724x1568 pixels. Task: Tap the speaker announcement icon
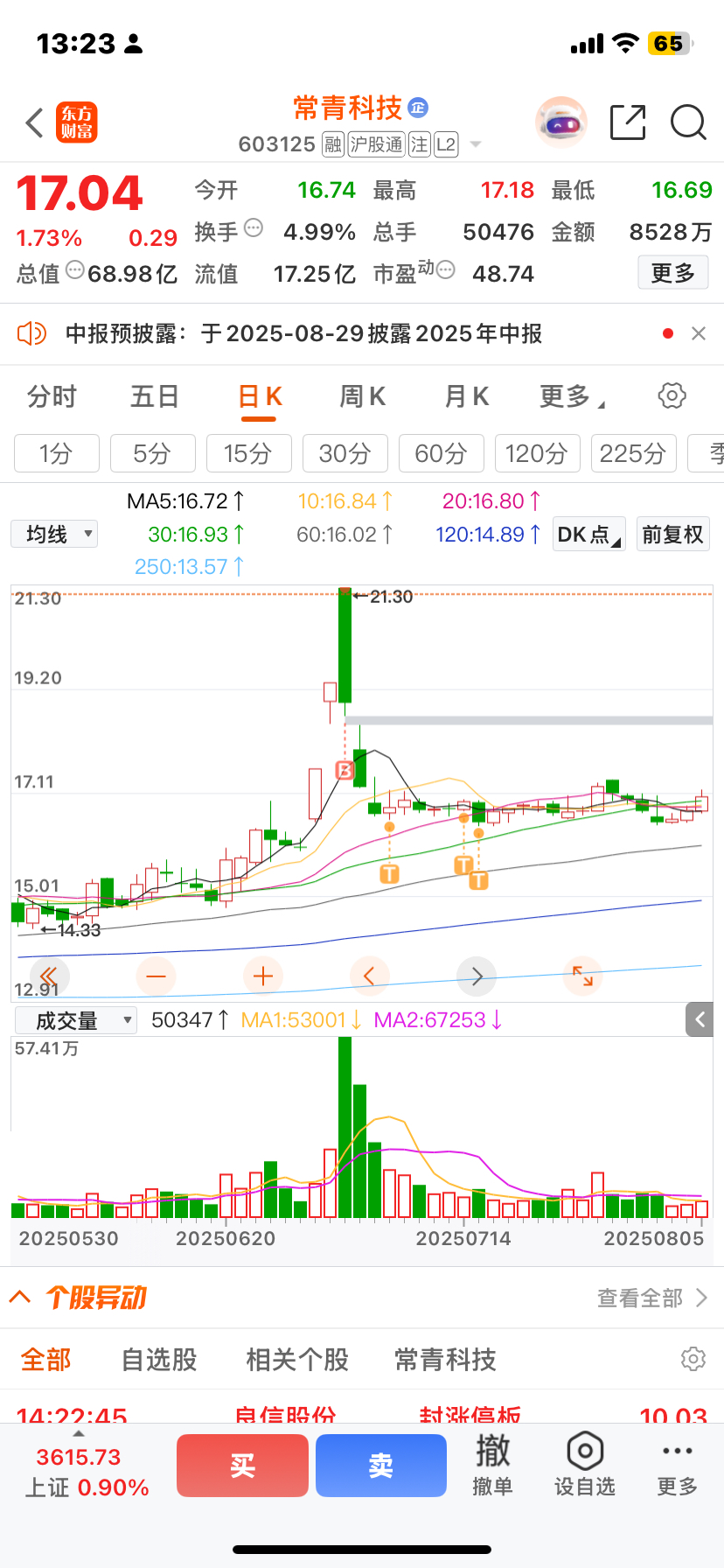(x=31, y=333)
